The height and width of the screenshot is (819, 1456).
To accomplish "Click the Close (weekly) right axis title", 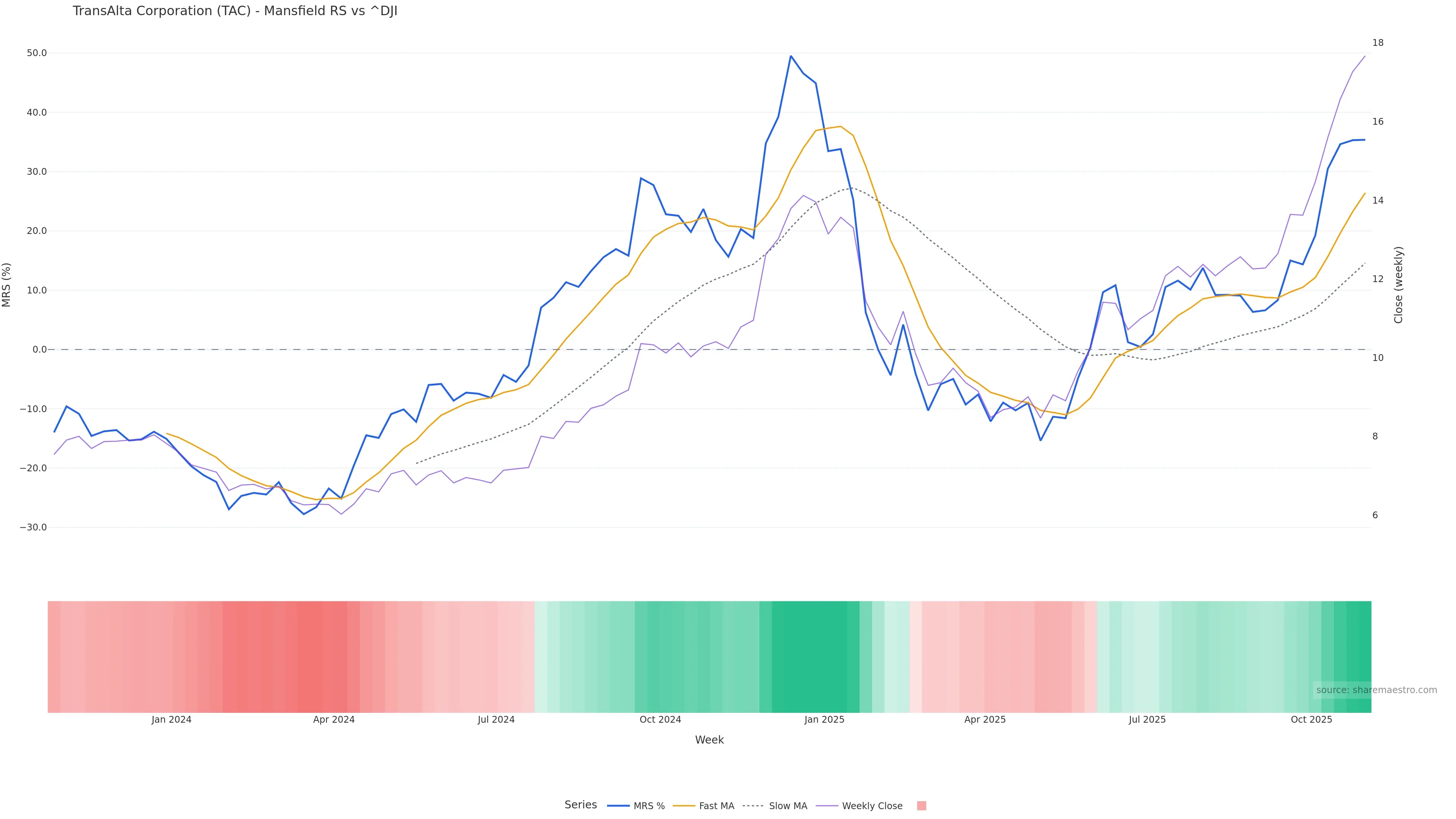I will tap(1398, 285).
